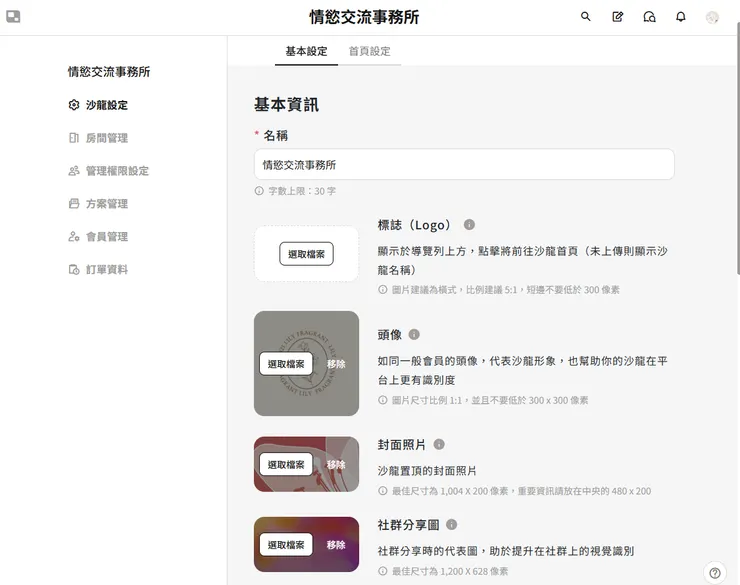The width and height of the screenshot is (740, 585).
Task: Click the hint 圖片尺寸比例 1:1
Action: click(490, 401)
